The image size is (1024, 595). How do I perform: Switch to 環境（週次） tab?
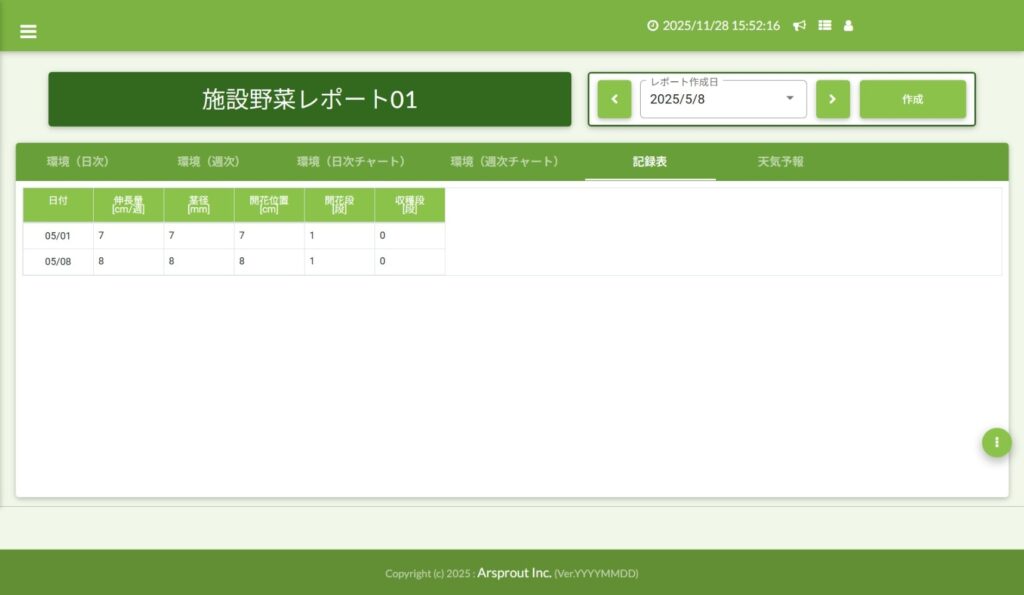(x=209, y=161)
